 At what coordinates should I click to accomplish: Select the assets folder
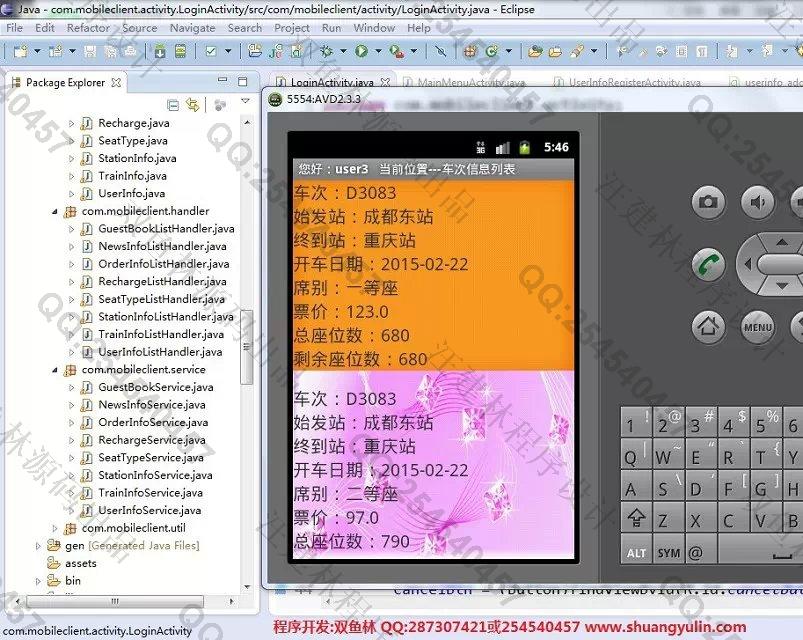tap(80, 563)
